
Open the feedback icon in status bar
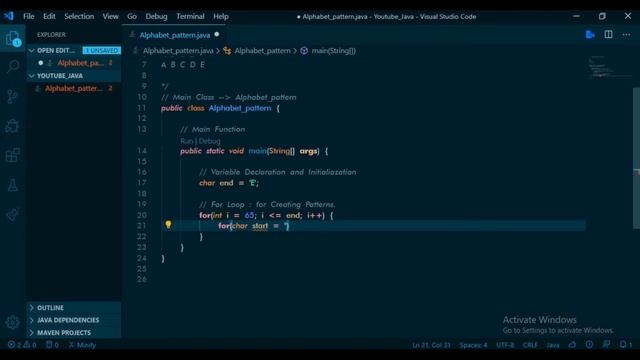(x=607, y=345)
